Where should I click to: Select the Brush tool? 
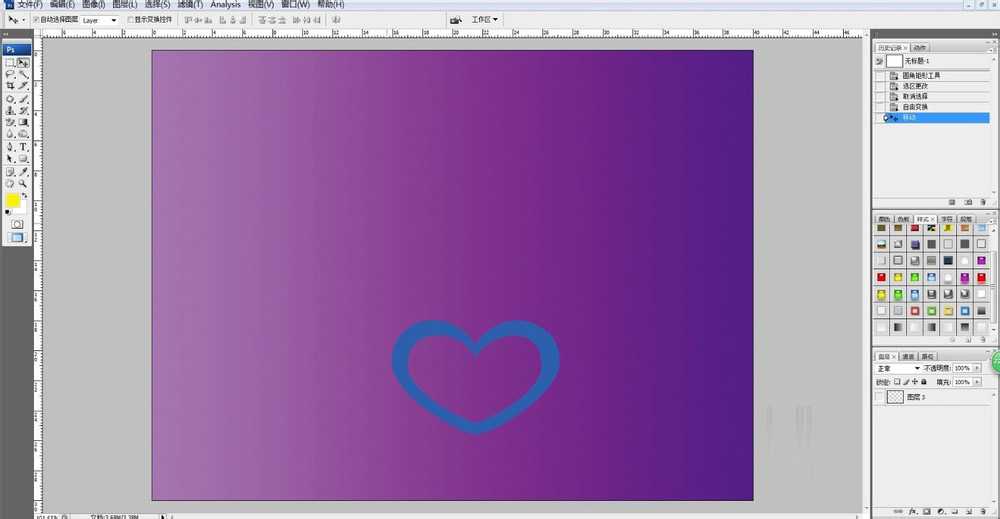(x=23, y=99)
